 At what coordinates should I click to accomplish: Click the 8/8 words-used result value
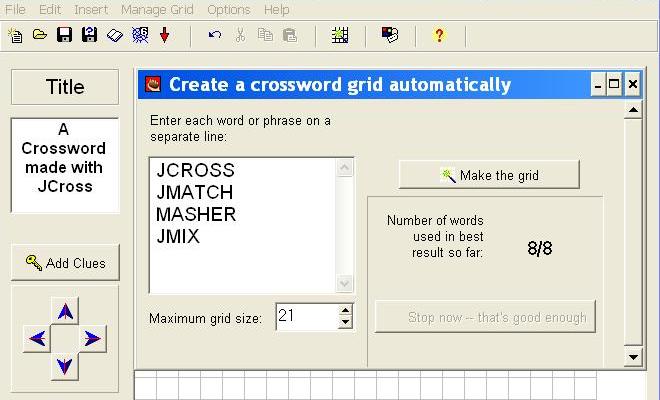click(540, 248)
